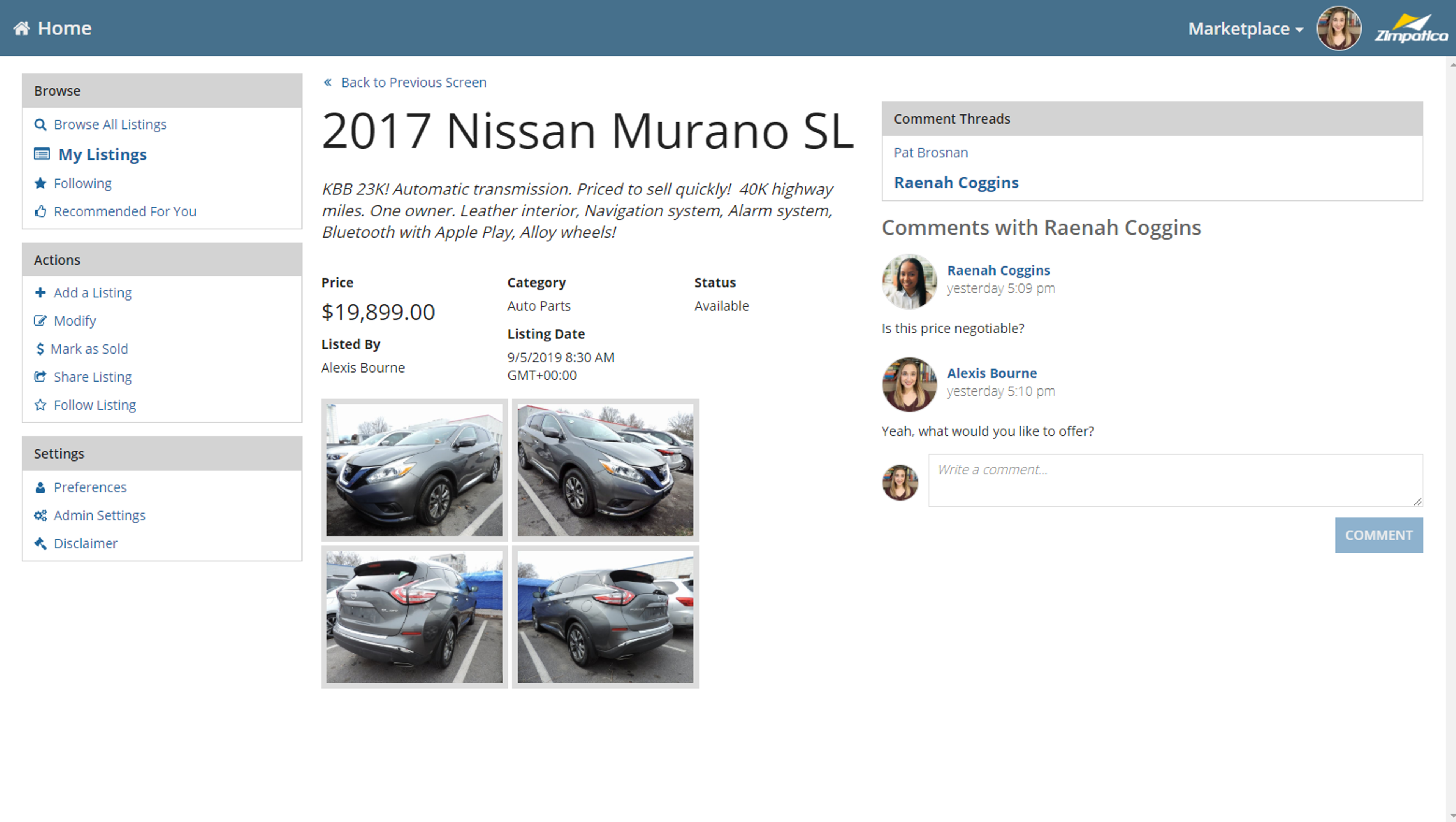Click the dollar sign icon for Mark as Sold
The image size is (1456, 822).
39,349
